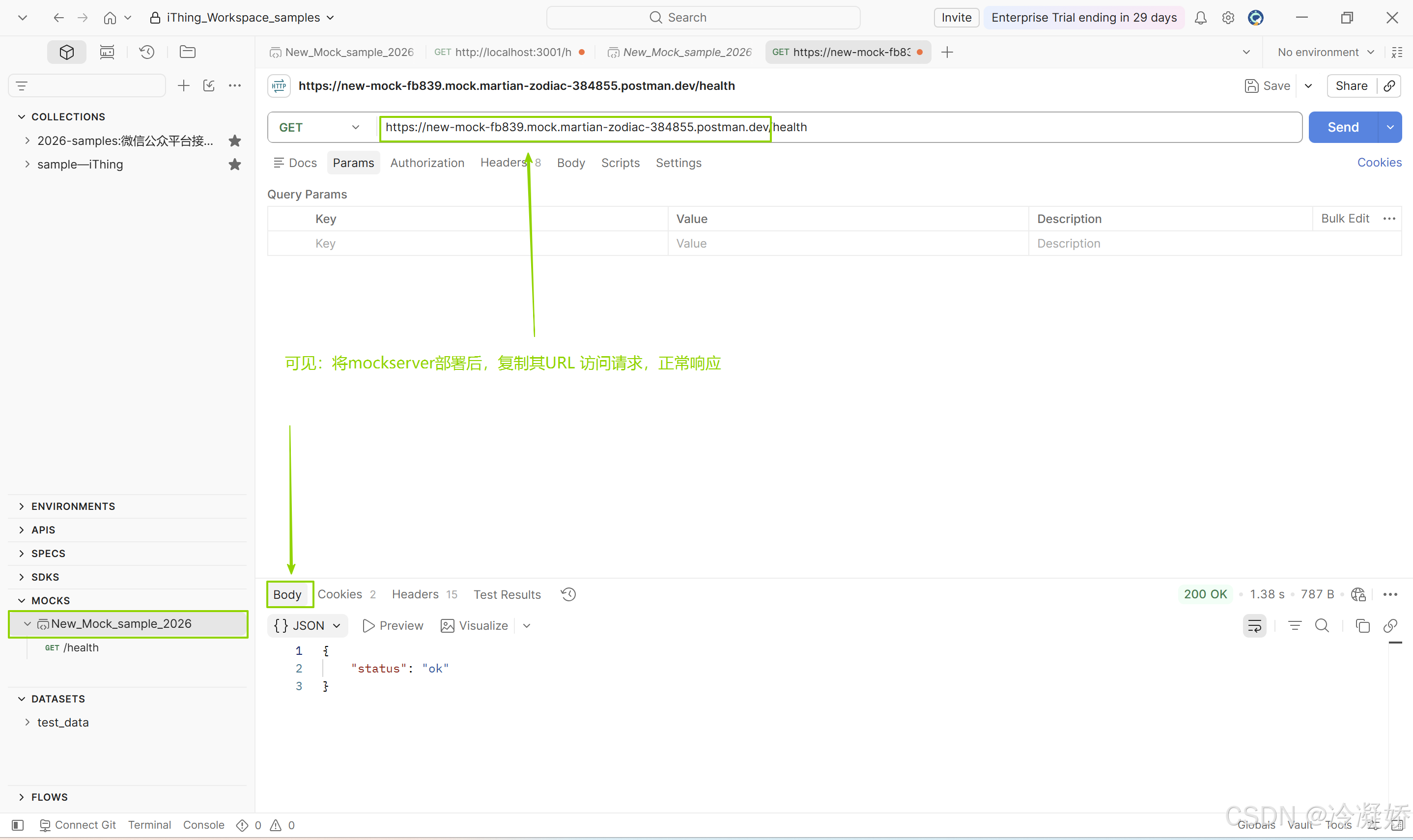Go forward with the right arrow icon

pos(83,18)
